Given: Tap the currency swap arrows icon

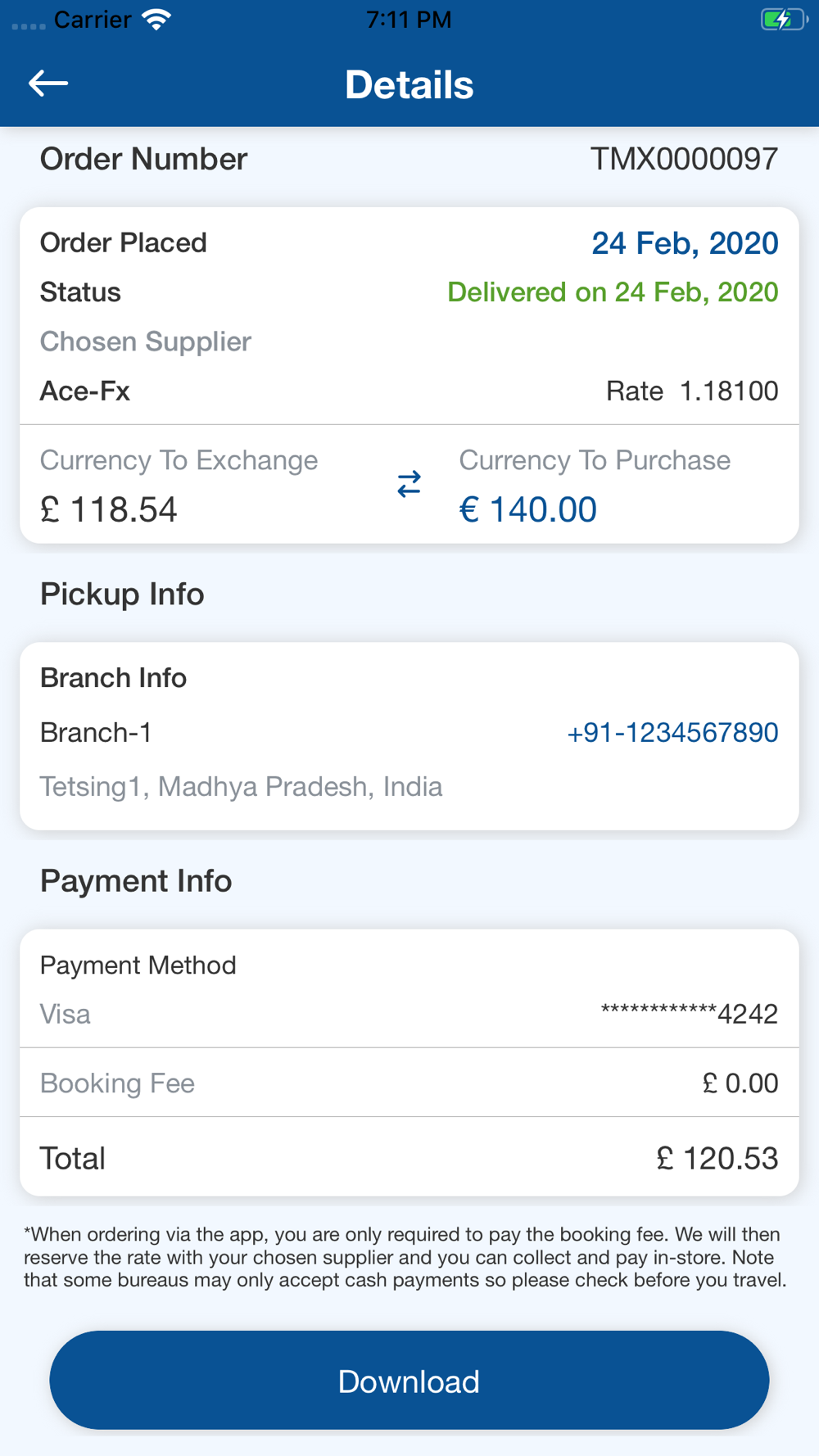Looking at the screenshot, I should (x=409, y=484).
